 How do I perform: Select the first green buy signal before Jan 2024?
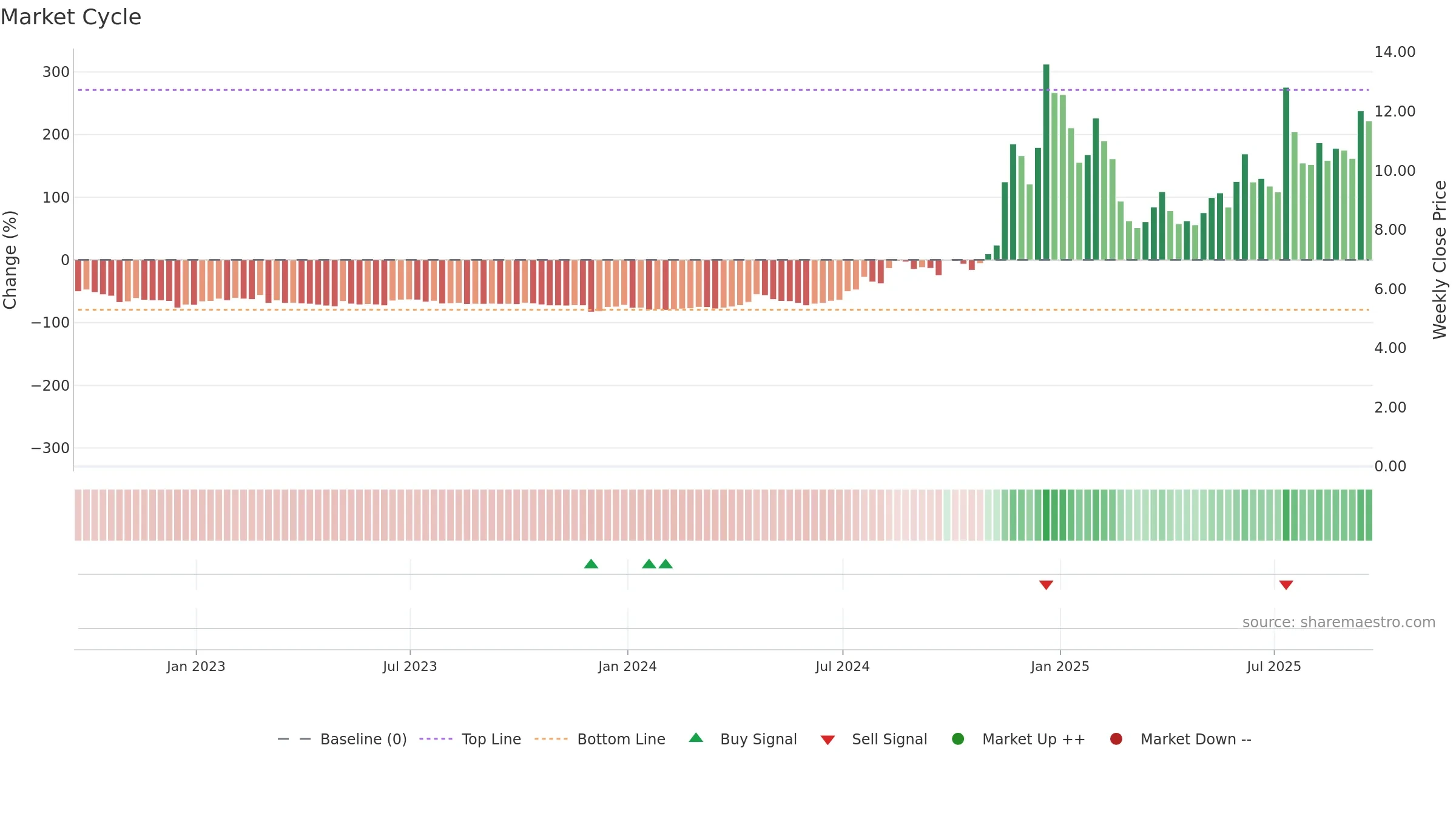point(591,564)
